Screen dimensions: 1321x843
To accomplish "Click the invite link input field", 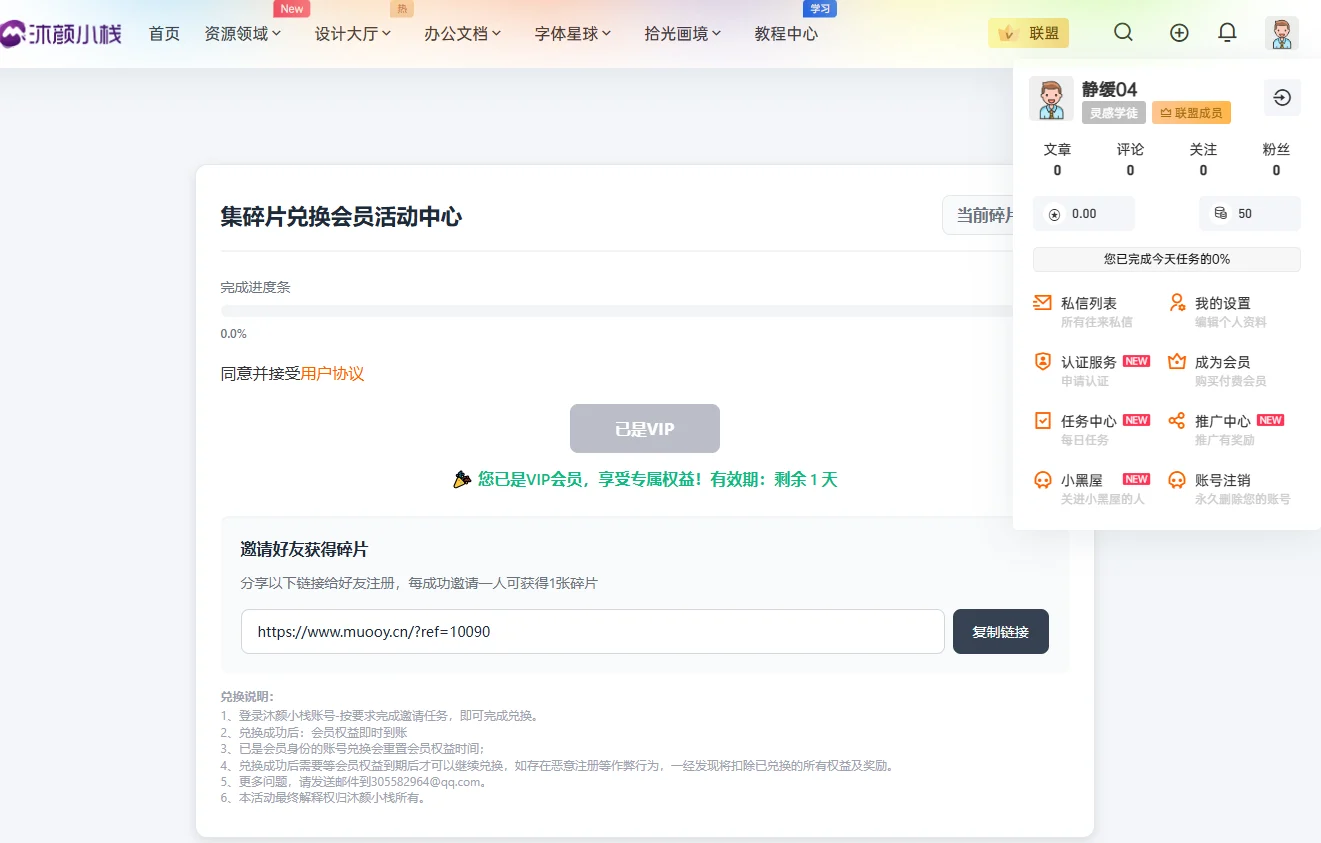I will [592, 632].
